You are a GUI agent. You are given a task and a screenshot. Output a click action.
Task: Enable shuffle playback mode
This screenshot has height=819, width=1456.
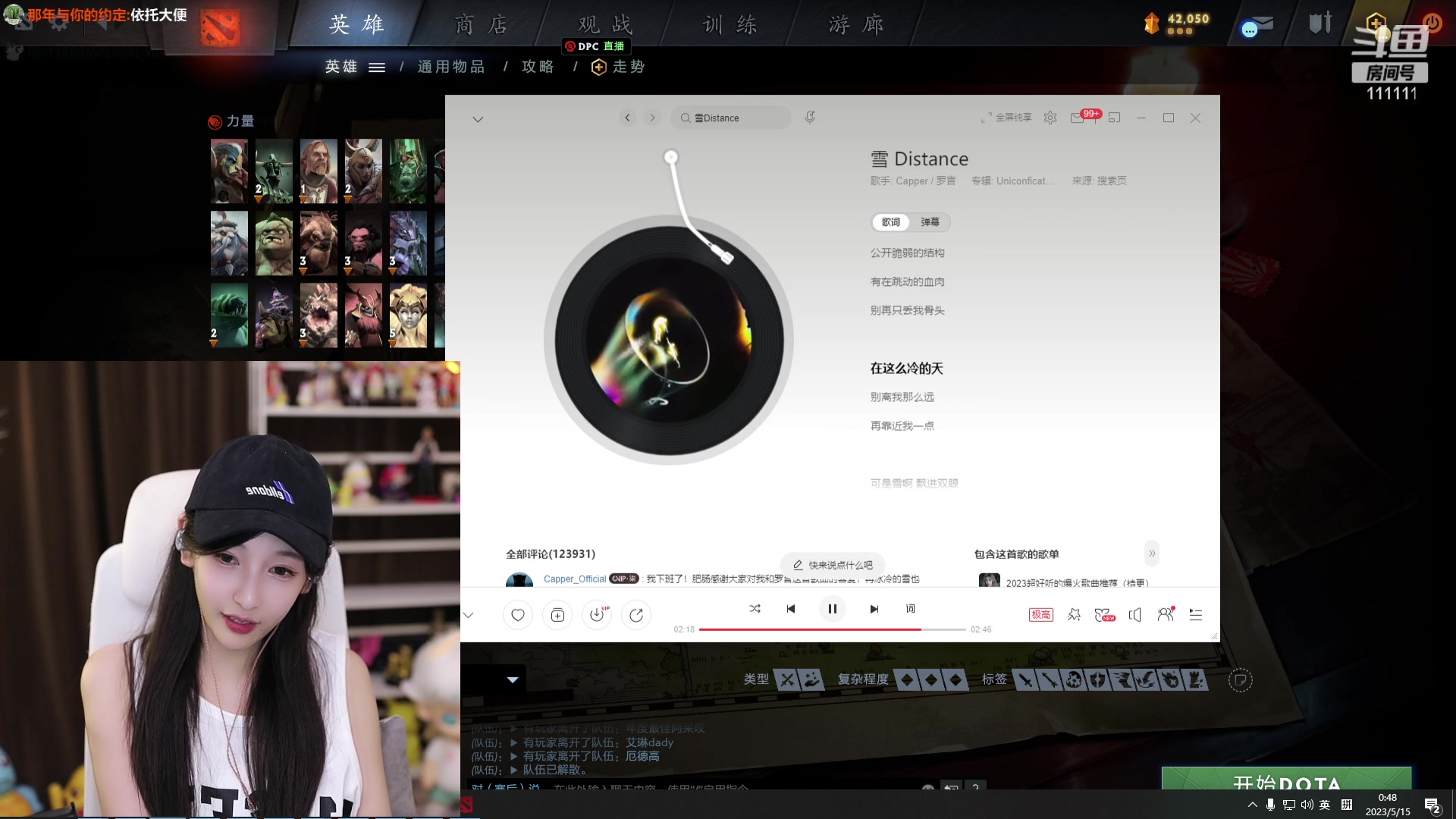click(x=755, y=608)
